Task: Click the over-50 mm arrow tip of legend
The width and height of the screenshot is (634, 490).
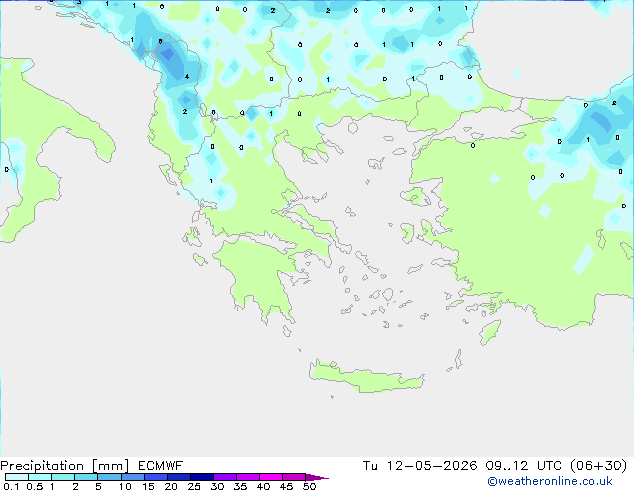Action: 317,477
